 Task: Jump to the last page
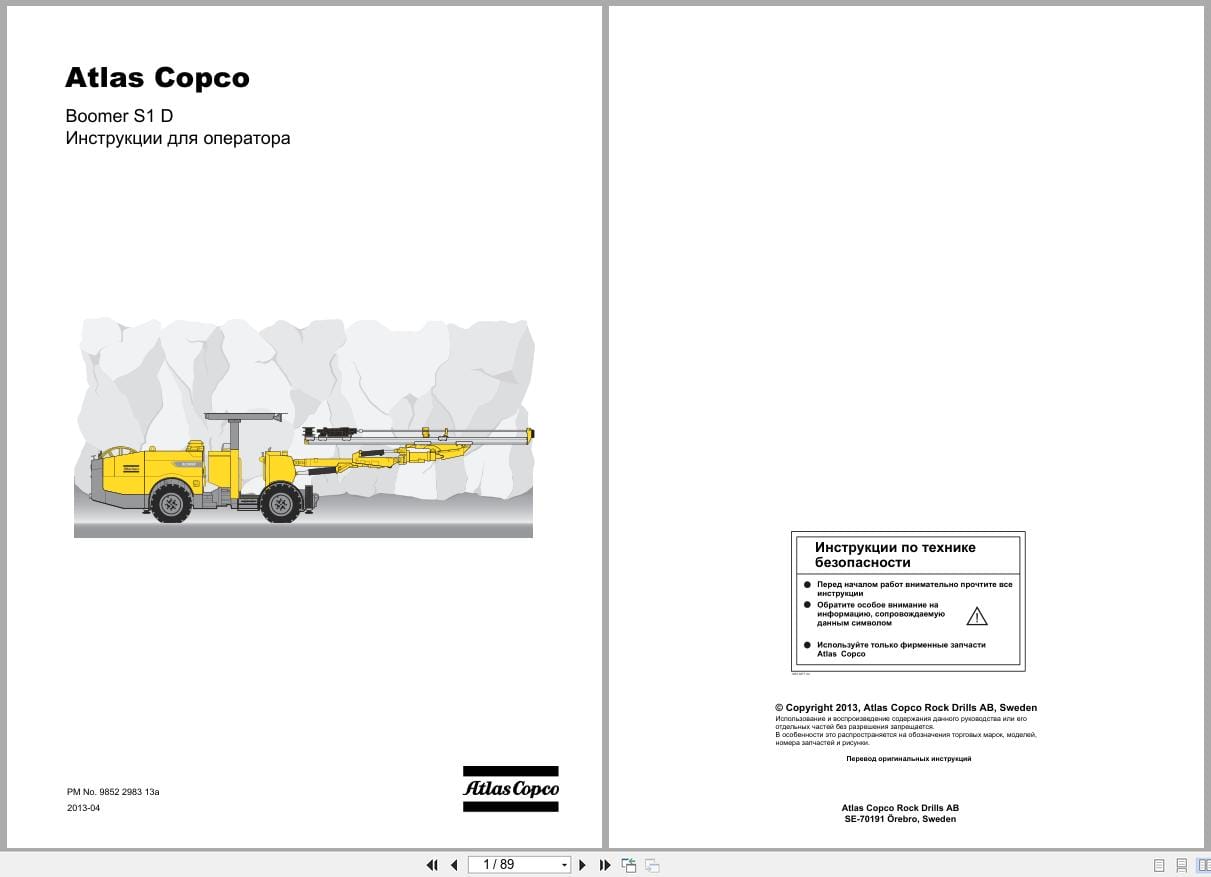click(x=604, y=865)
